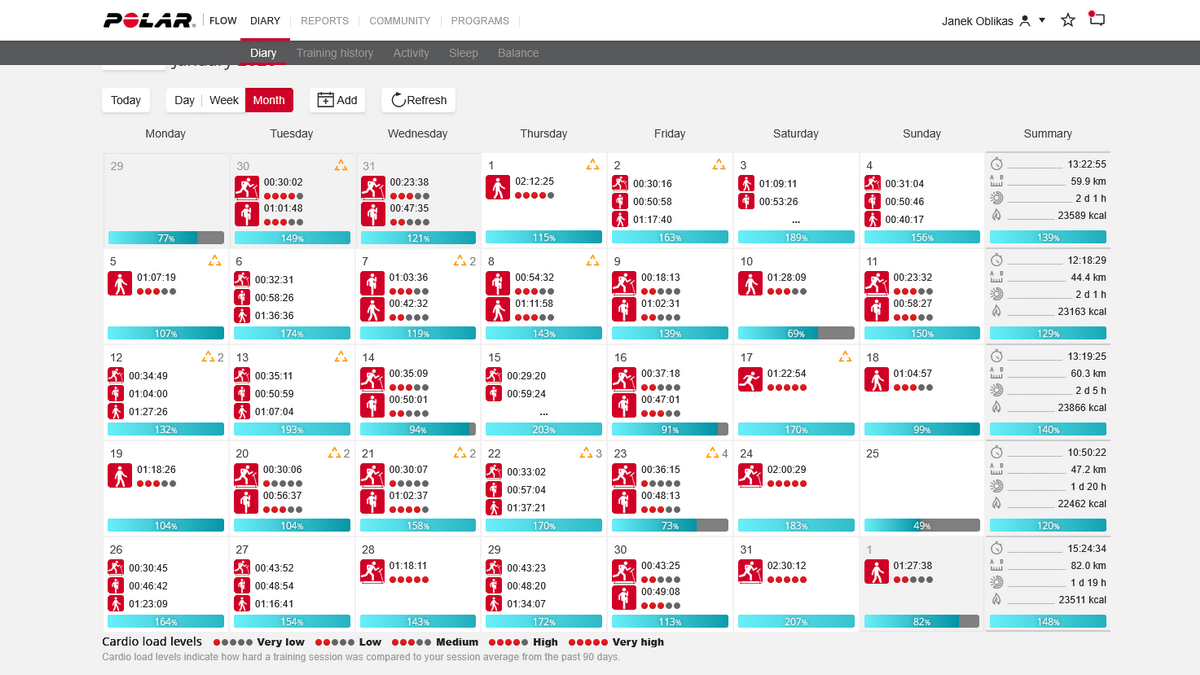
Task: Open the notifications icon in top right
Action: click(1096, 19)
